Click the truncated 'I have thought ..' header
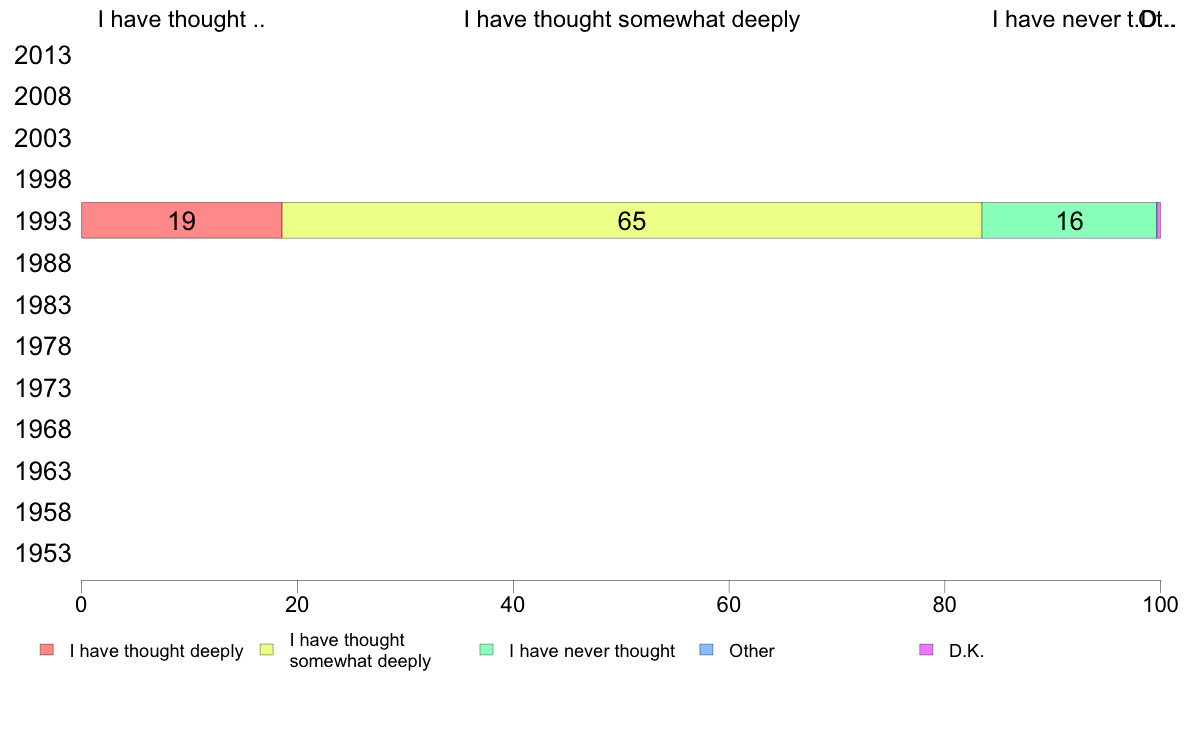Screen dimensions: 1188x736 (x=181, y=20)
